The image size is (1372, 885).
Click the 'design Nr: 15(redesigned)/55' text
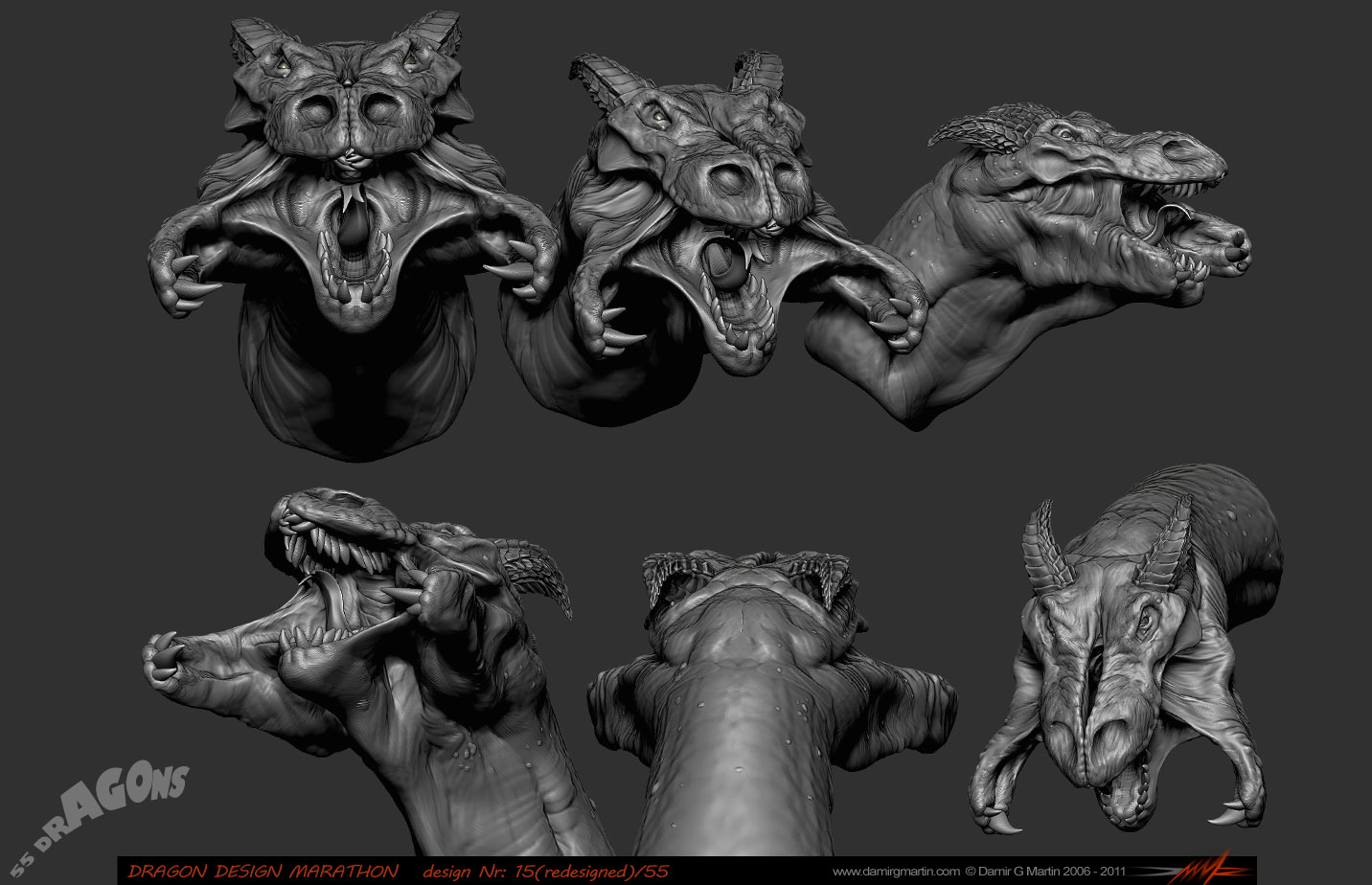545,872
